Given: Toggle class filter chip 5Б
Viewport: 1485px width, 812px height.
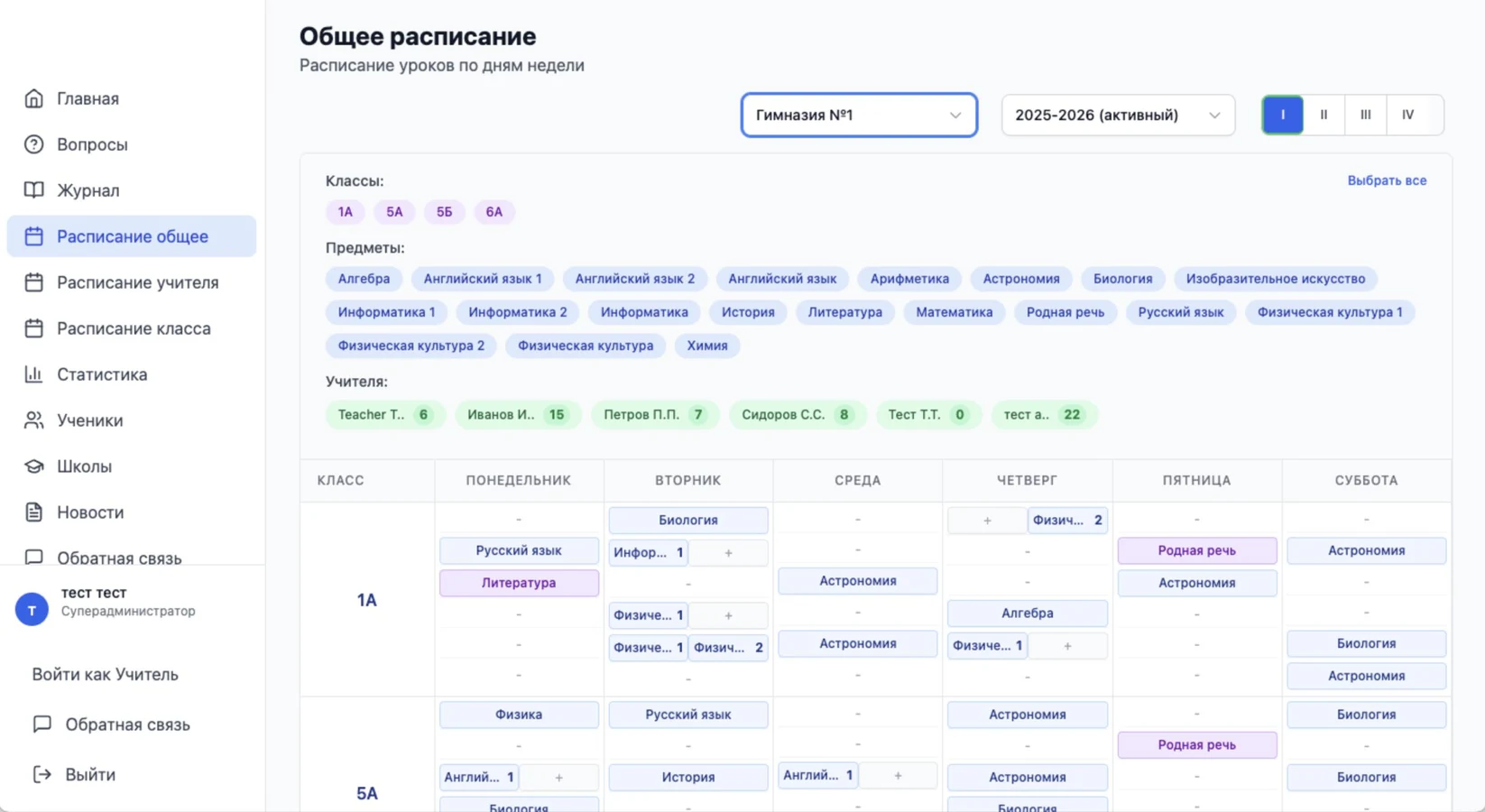Looking at the screenshot, I should tap(444, 212).
